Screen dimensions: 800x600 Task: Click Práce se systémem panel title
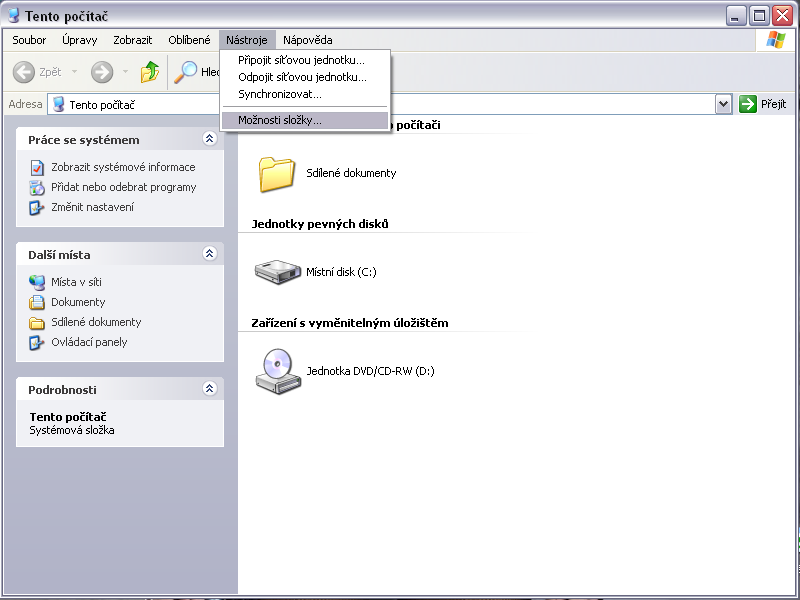[84, 140]
